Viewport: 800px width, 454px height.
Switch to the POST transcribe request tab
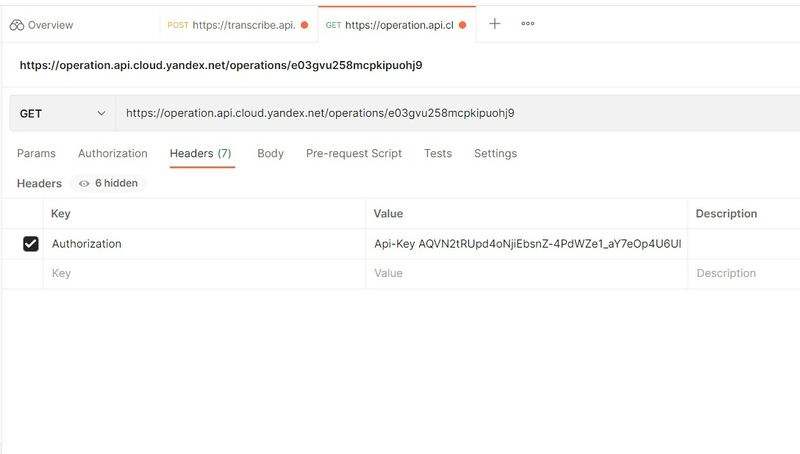pos(230,25)
